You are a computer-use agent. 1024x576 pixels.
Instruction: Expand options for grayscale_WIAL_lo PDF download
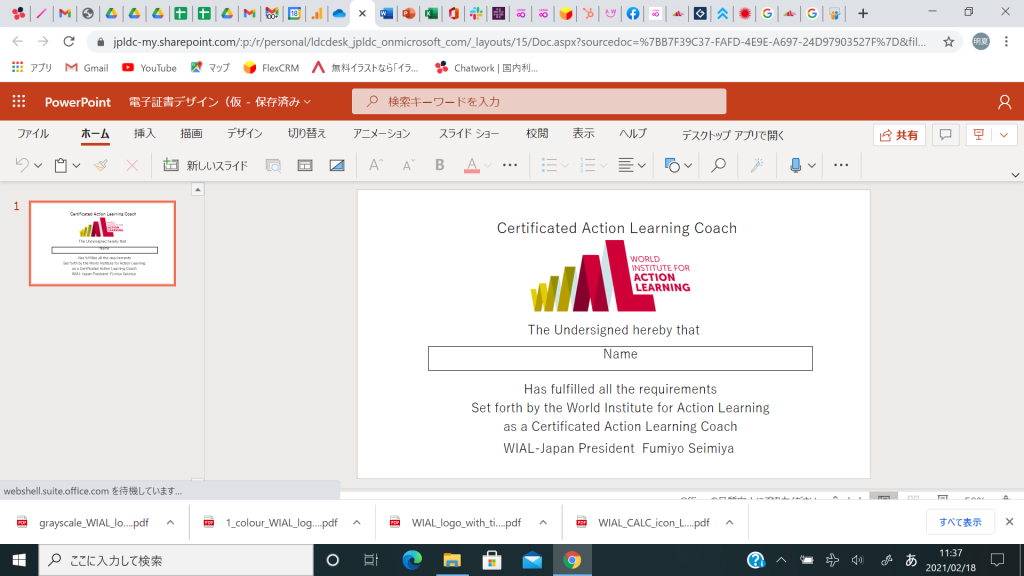pyautogui.click(x=170, y=522)
